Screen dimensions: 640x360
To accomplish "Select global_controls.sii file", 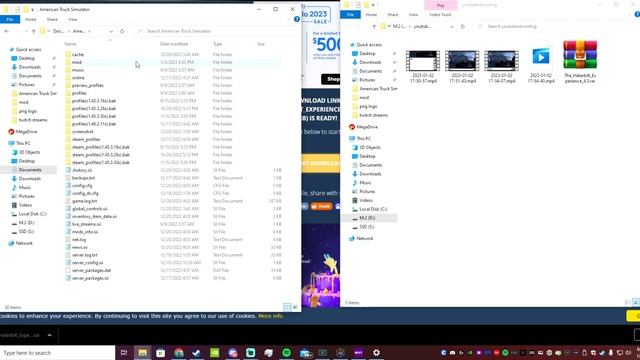I will pyautogui.click(x=89, y=209).
